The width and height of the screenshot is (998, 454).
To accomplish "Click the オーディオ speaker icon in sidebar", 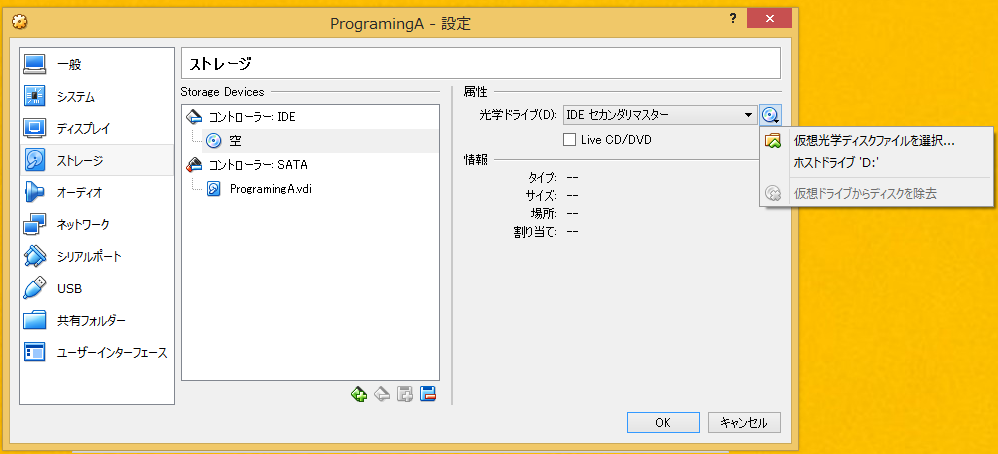I will coord(35,192).
